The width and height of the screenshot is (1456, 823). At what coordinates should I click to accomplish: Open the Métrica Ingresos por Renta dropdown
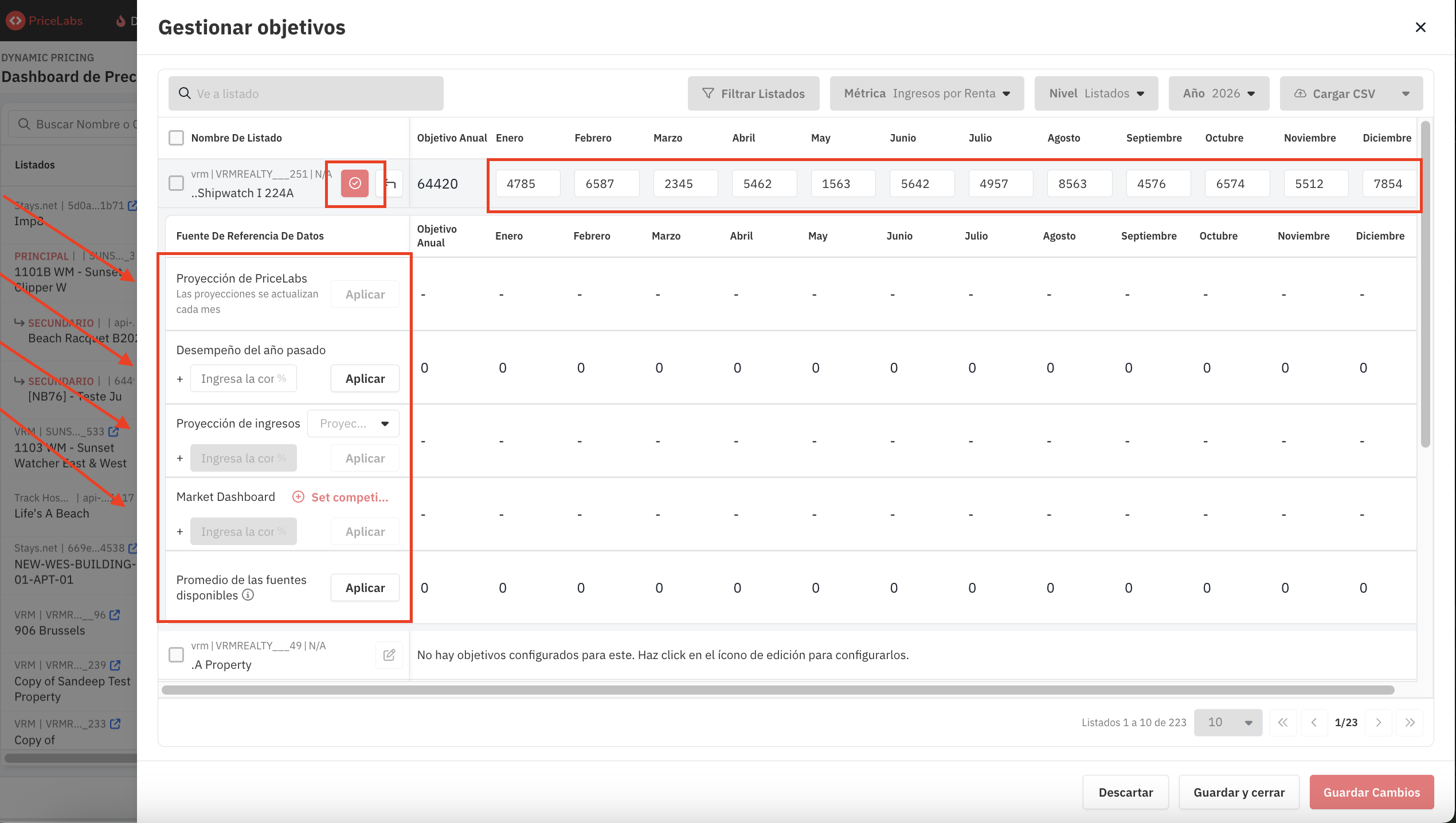click(x=926, y=93)
